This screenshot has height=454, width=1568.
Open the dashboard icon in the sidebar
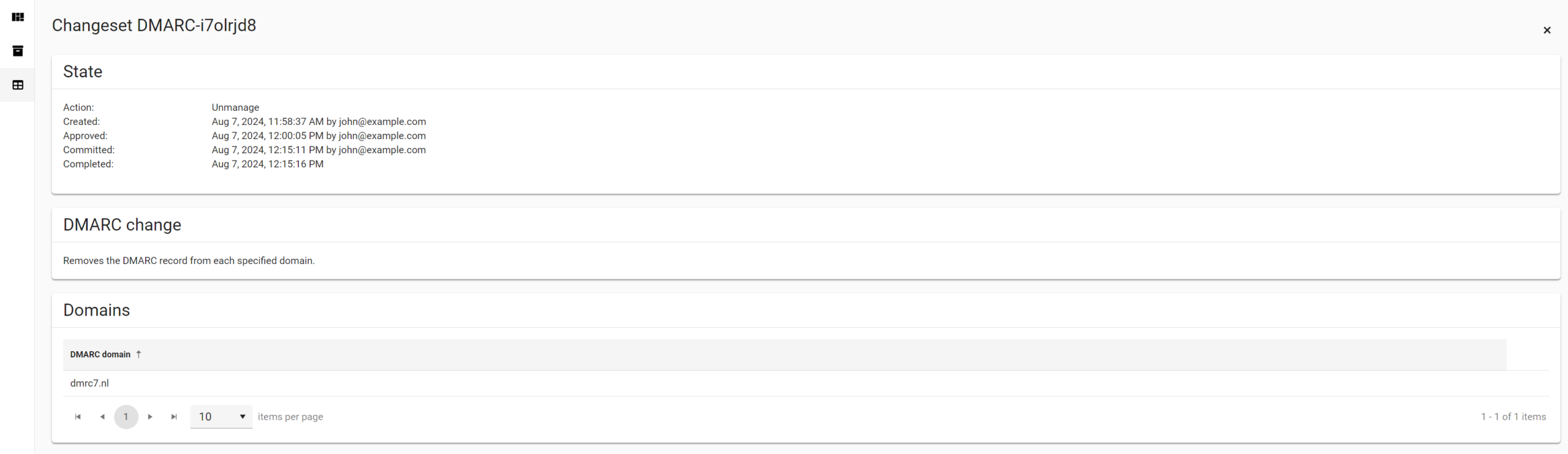click(18, 17)
